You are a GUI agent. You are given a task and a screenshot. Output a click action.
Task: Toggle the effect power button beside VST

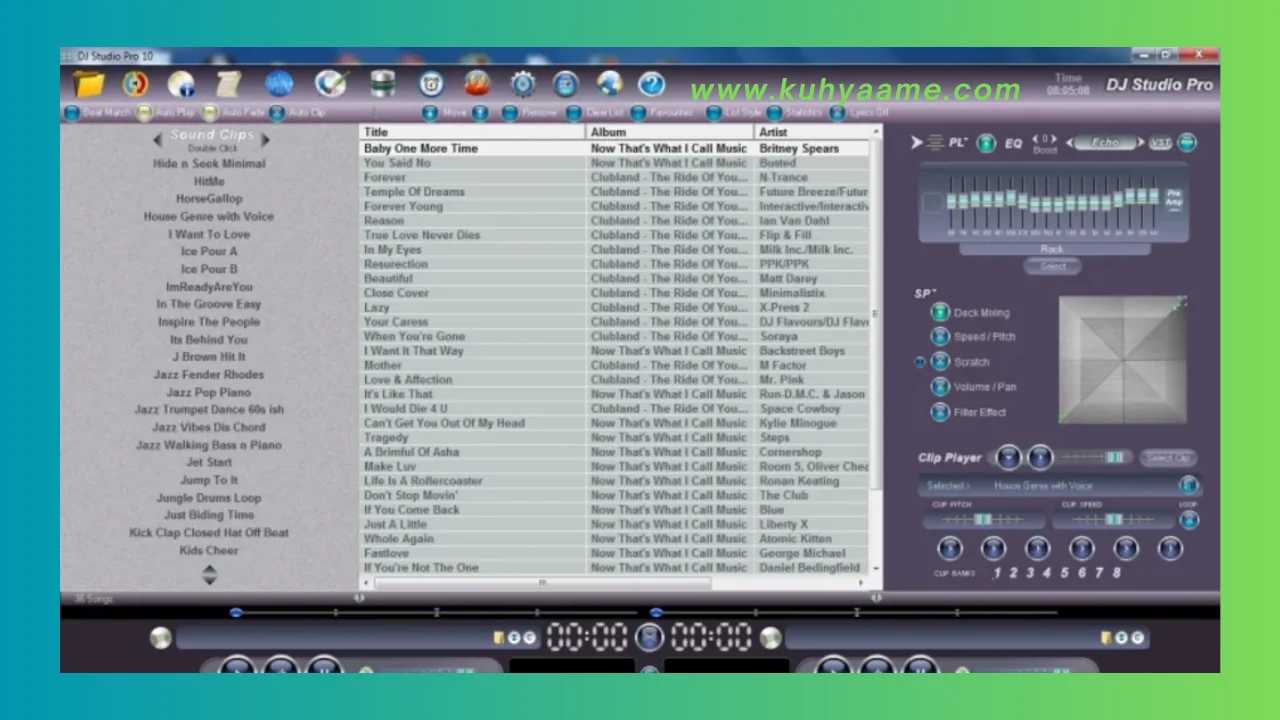pyautogui.click(x=1187, y=143)
